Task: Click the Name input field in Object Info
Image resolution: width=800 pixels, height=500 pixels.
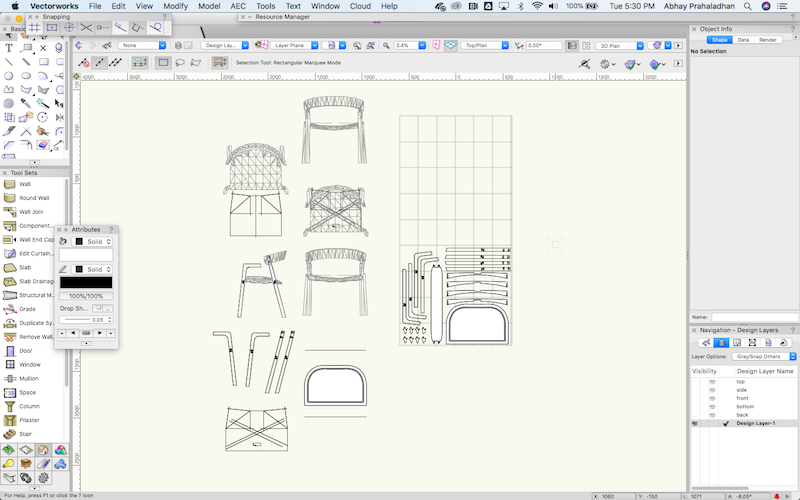Action: (x=753, y=317)
